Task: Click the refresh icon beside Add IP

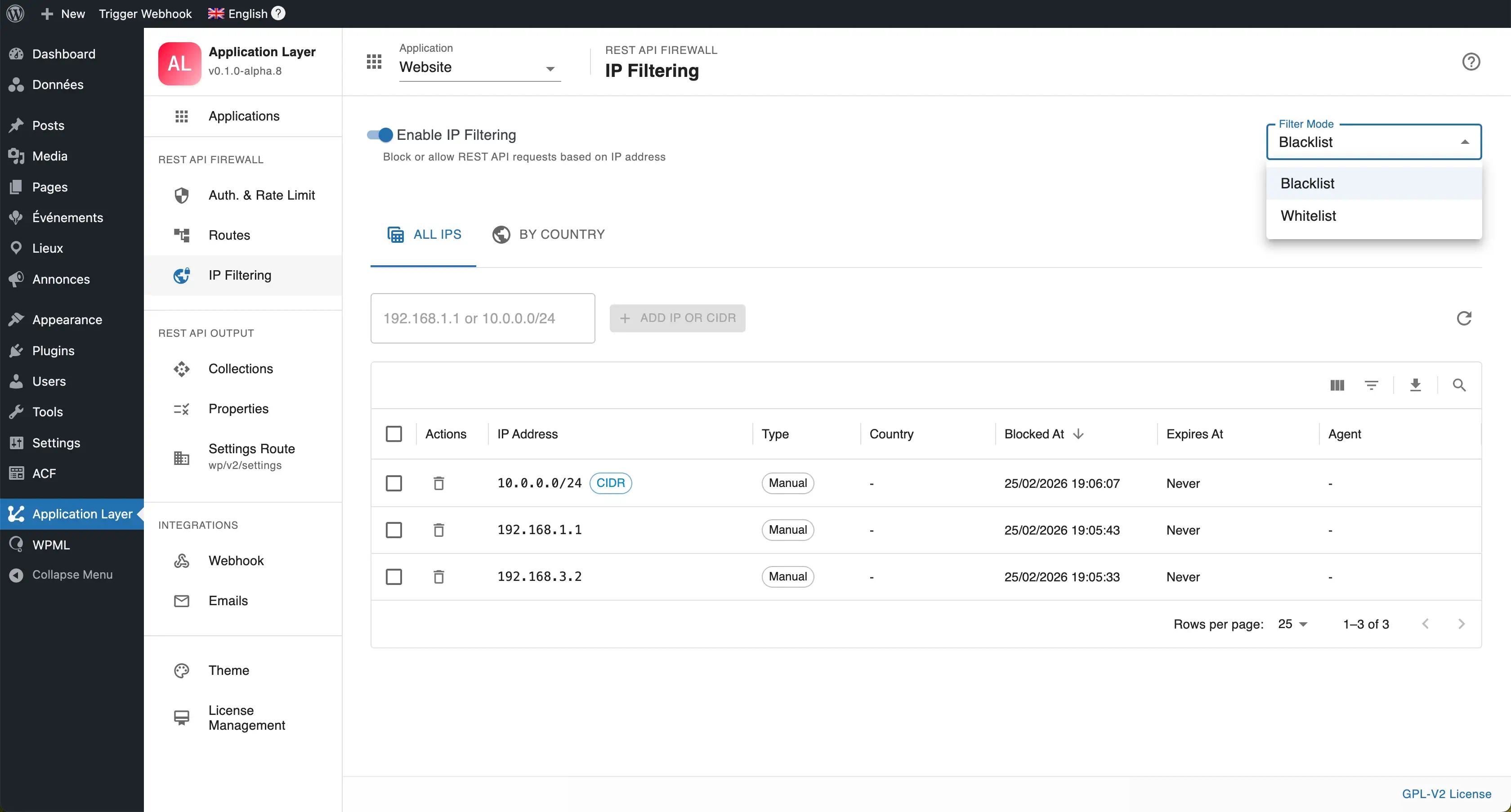Action: tap(1463, 318)
